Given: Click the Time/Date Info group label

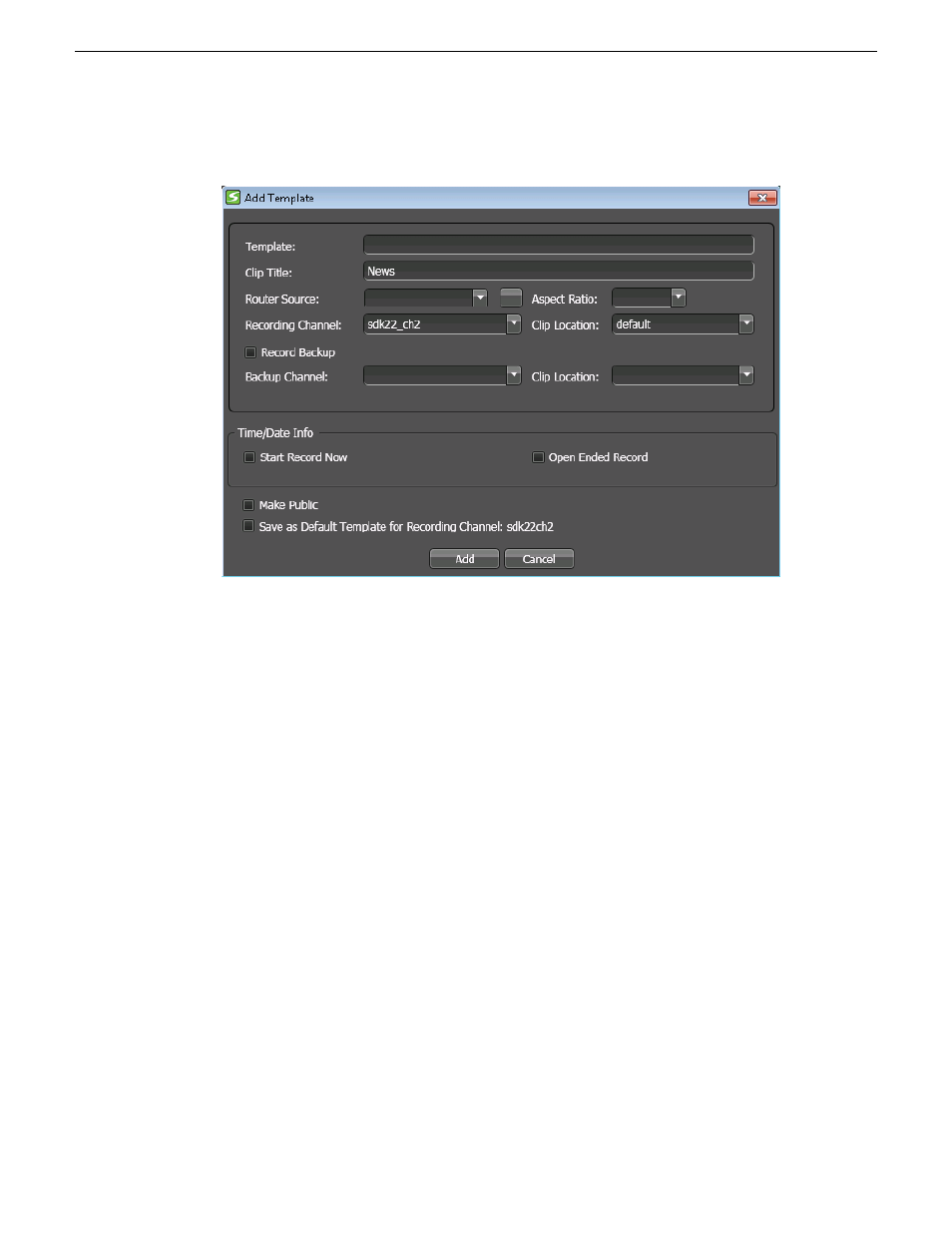Looking at the screenshot, I should (x=275, y=433).
